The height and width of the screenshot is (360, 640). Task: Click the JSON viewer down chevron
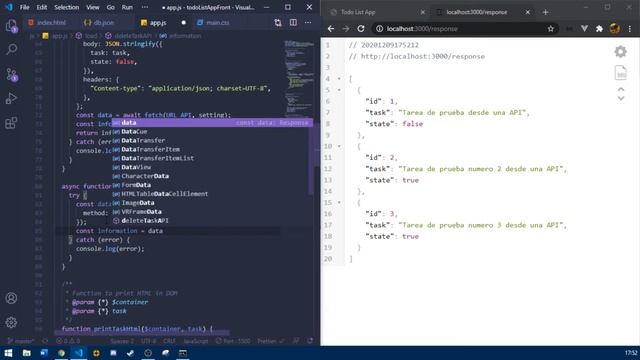pos(621,98)
